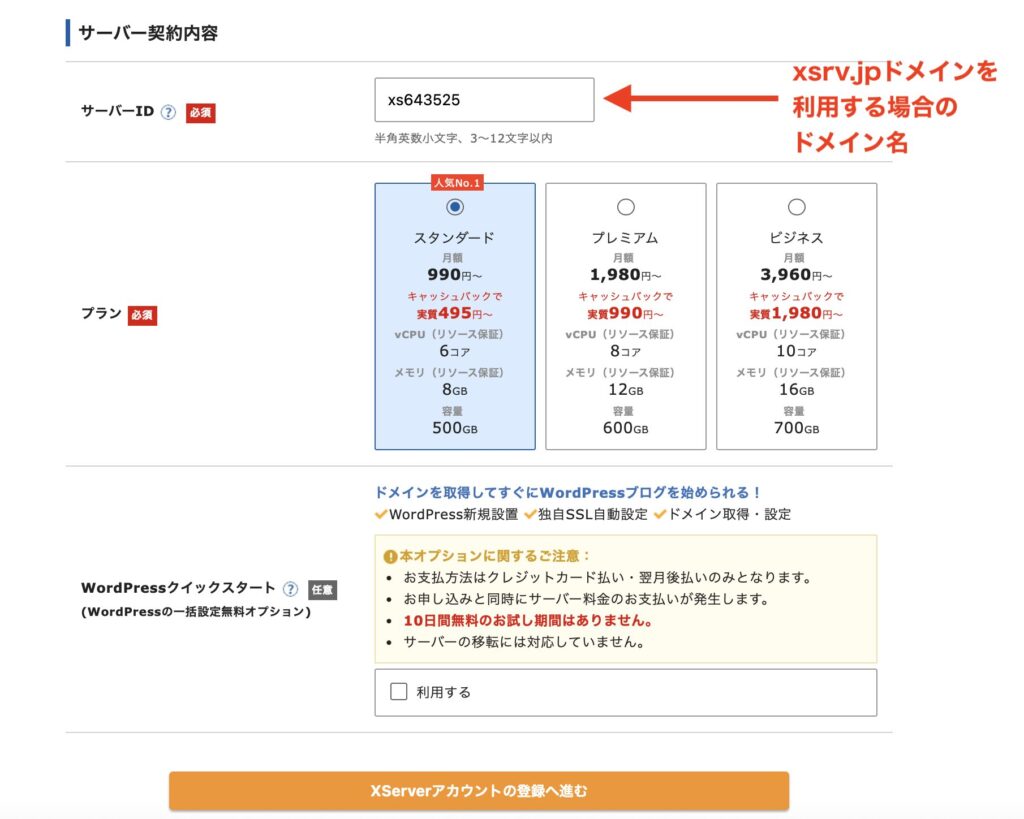Click the 10日間無料のお試し期間はありません warning text
This screenshot has height=819, width=1024.
[x=528, y=620]
